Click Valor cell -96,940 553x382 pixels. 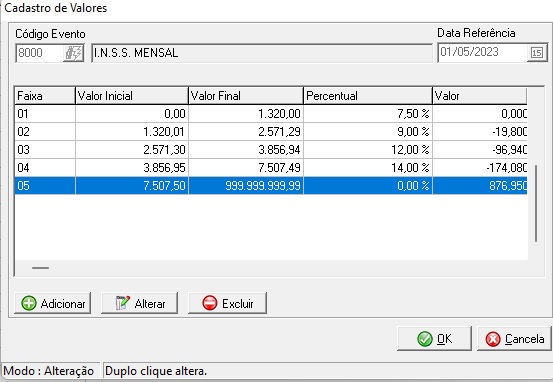pyautogui.click(x=480, y=150)
